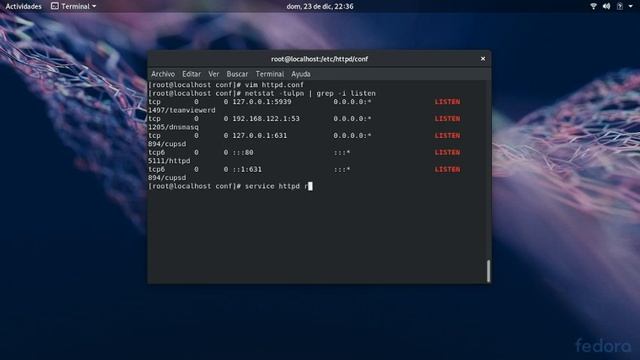Open the Ver menu
Screen dimensions: 640x360
[x=214, y=74]
